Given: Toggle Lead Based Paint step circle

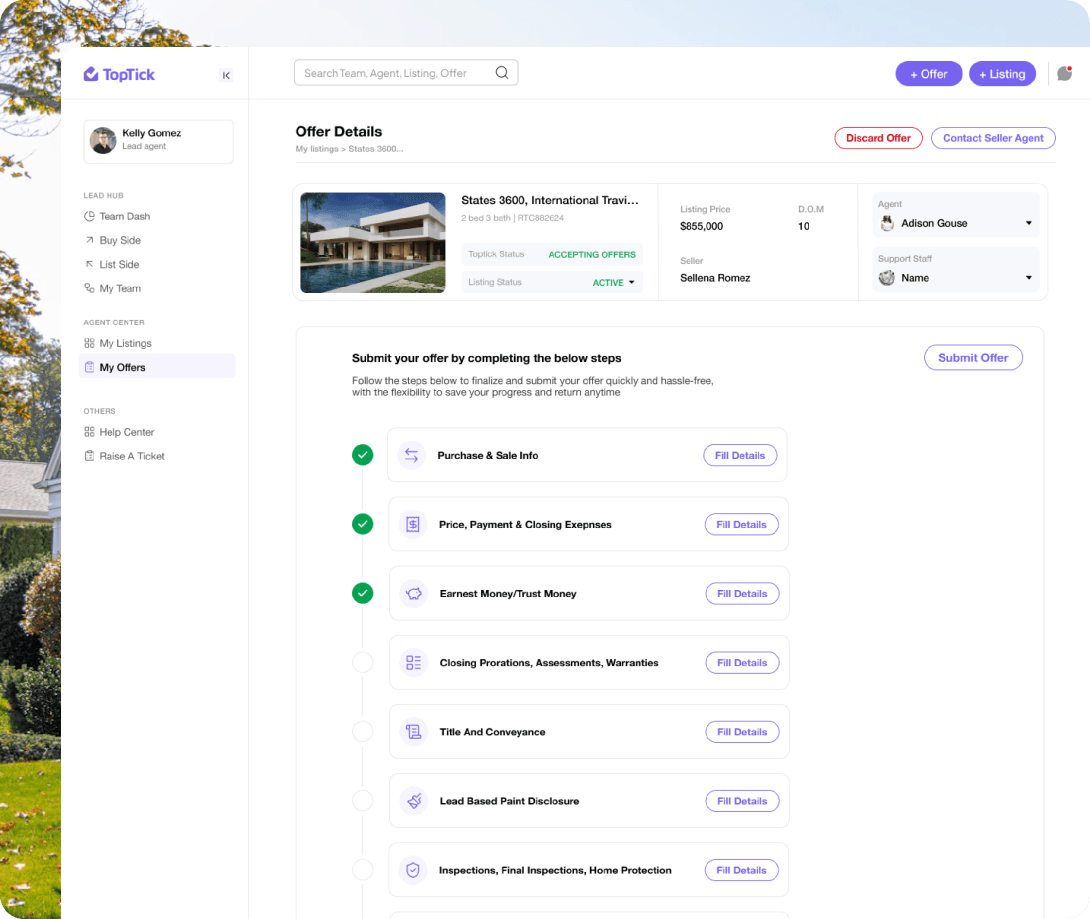Looking at the screenshot, I should [x=362, y=800].
